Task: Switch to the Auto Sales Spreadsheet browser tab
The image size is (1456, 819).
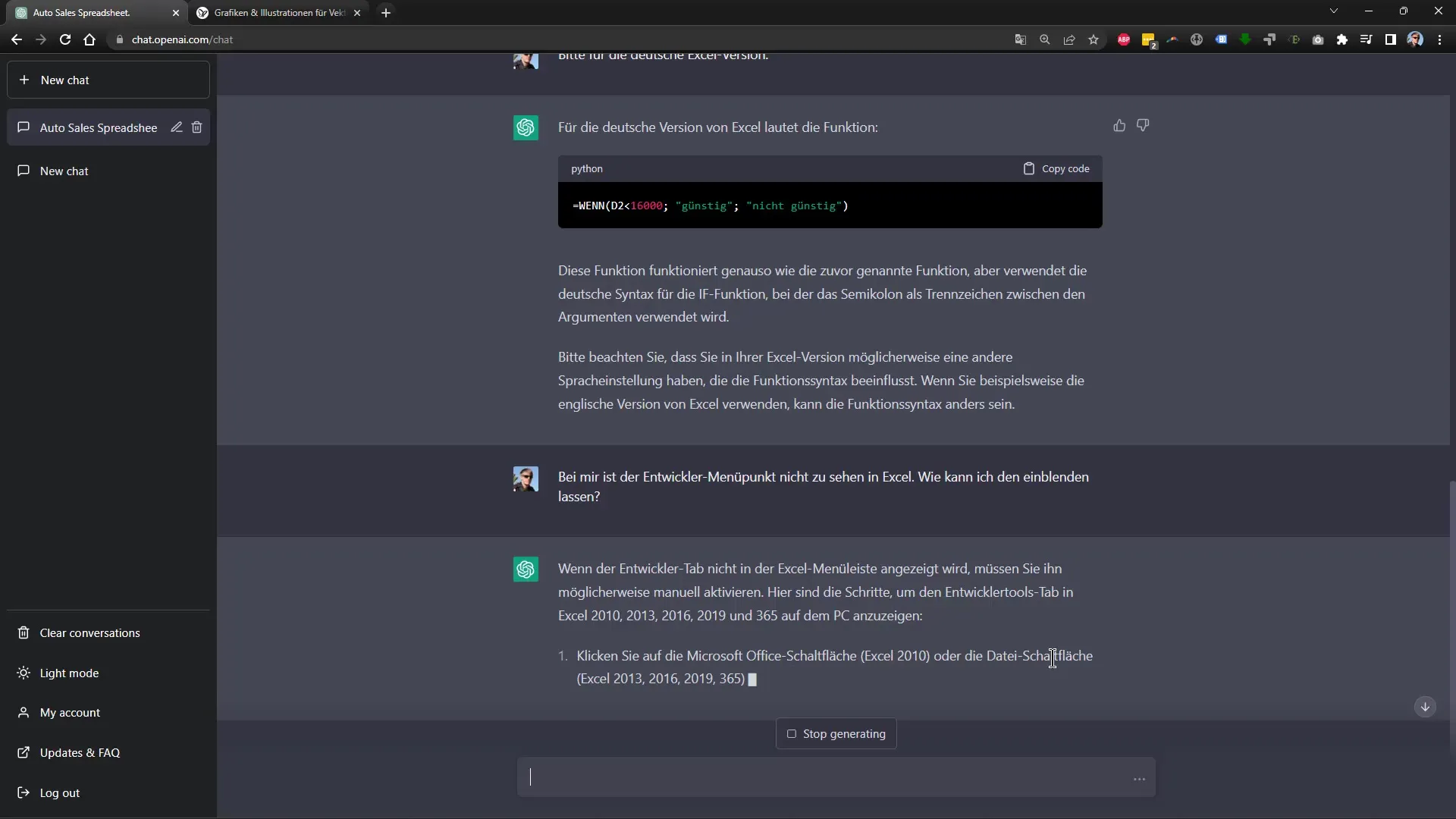Action: click(x=91, y=13)
